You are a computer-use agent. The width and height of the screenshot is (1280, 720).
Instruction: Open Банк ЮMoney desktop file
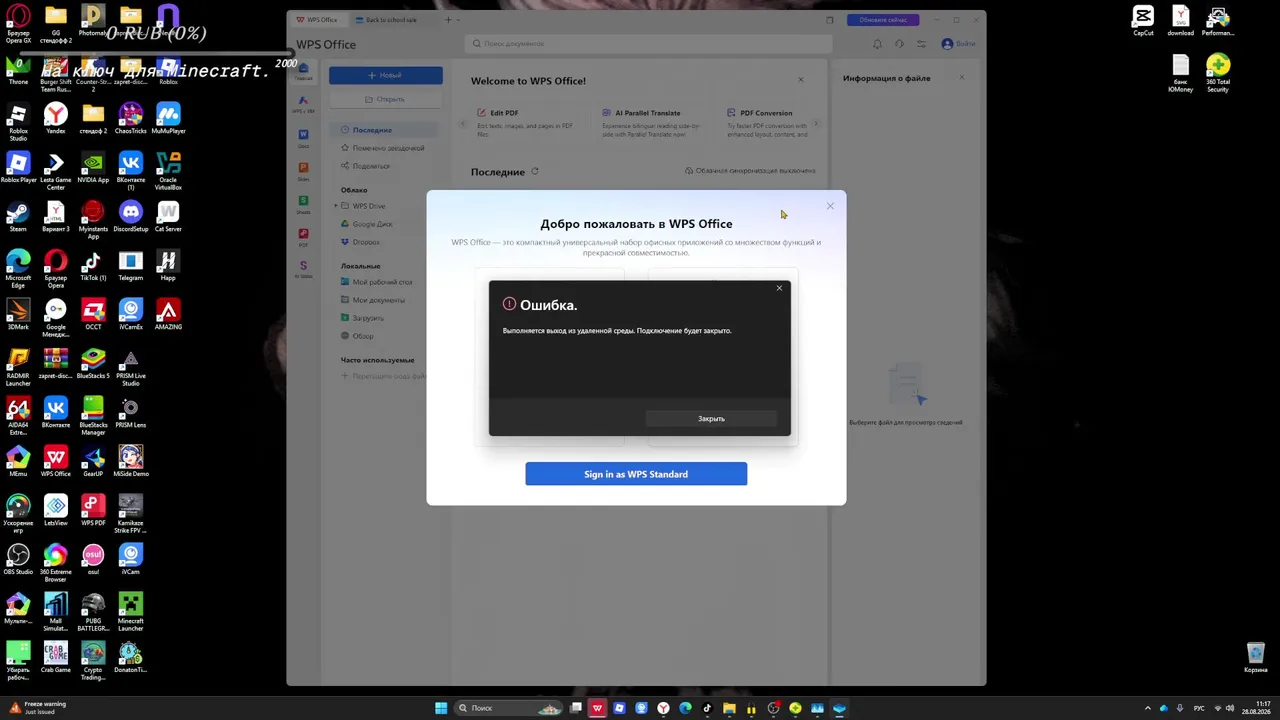[x=1180, y=72]
